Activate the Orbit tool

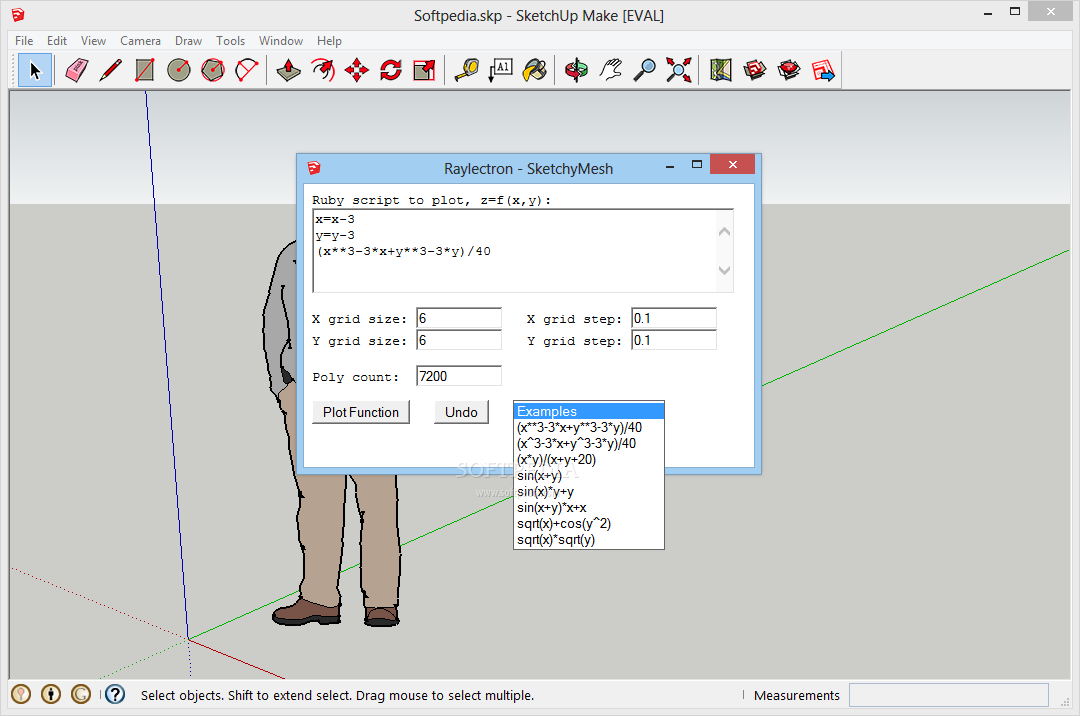pos(577,70)
